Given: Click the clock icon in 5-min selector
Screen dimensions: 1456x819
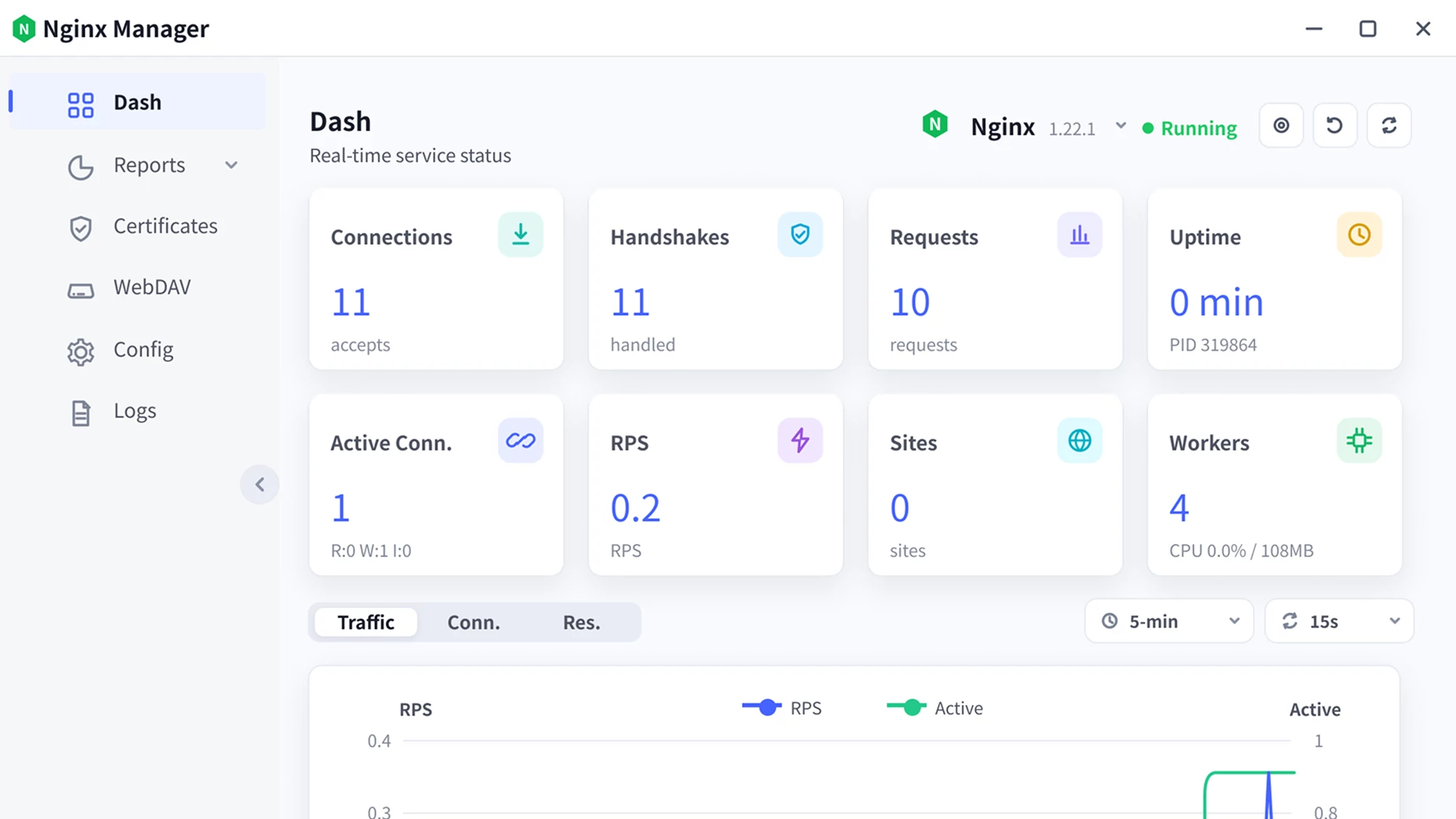Looking at the screenshot, I should click(x=1109, y=621).
